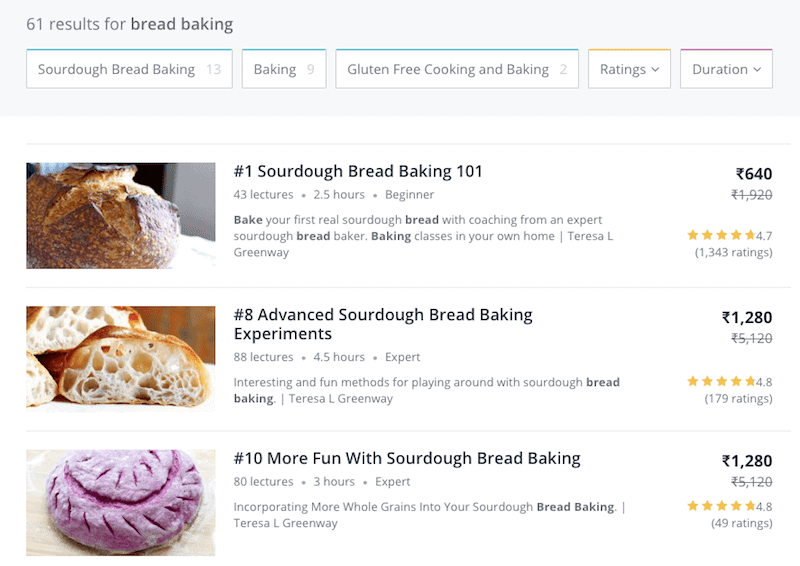Choose the Gluten Free Cooking and Baking filter
The height and width of the screenshot is (566, 800).
coord(457,69)
